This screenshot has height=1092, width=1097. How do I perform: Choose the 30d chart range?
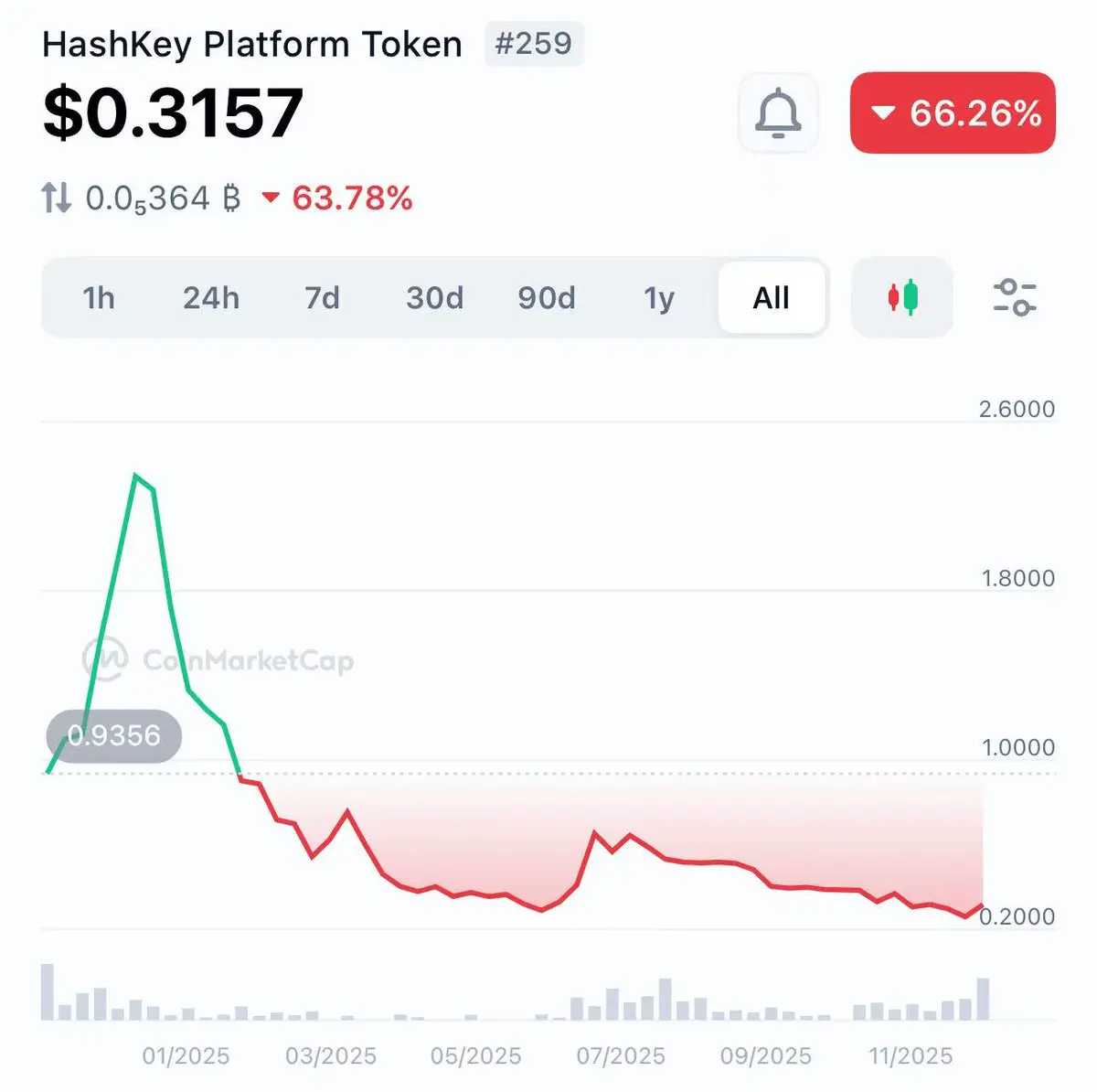[434, 298]
